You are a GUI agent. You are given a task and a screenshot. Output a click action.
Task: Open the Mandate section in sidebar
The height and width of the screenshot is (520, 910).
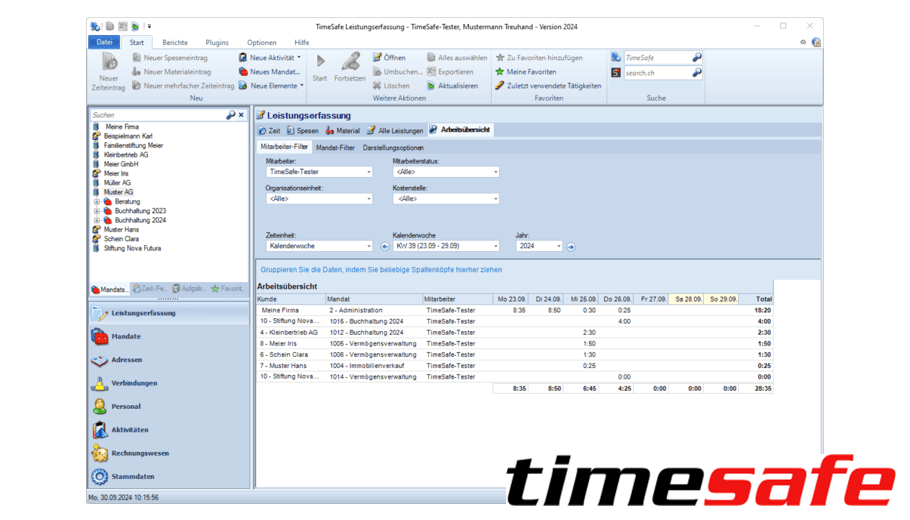tap(126, 337)
